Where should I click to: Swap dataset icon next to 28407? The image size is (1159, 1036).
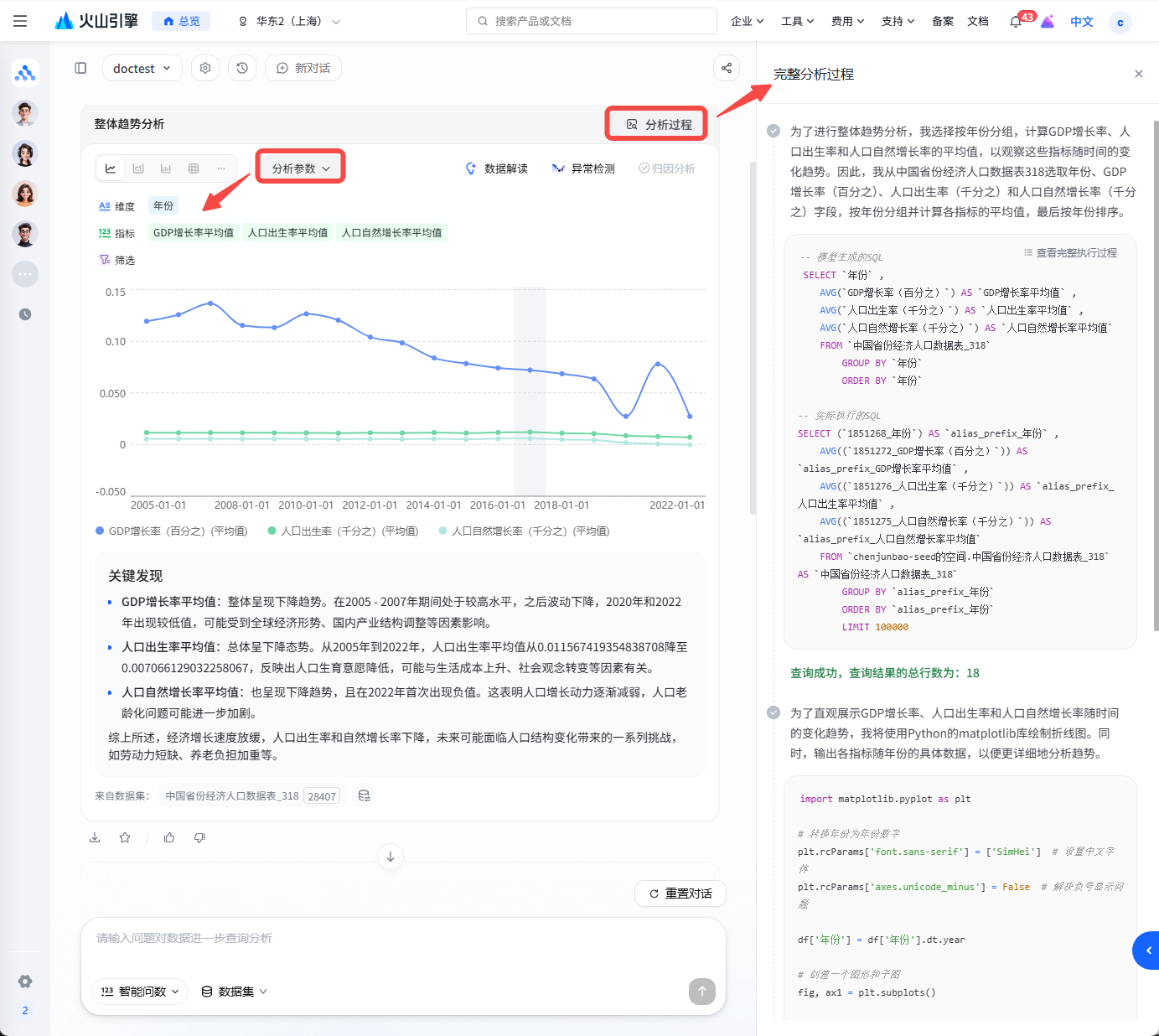364,795
